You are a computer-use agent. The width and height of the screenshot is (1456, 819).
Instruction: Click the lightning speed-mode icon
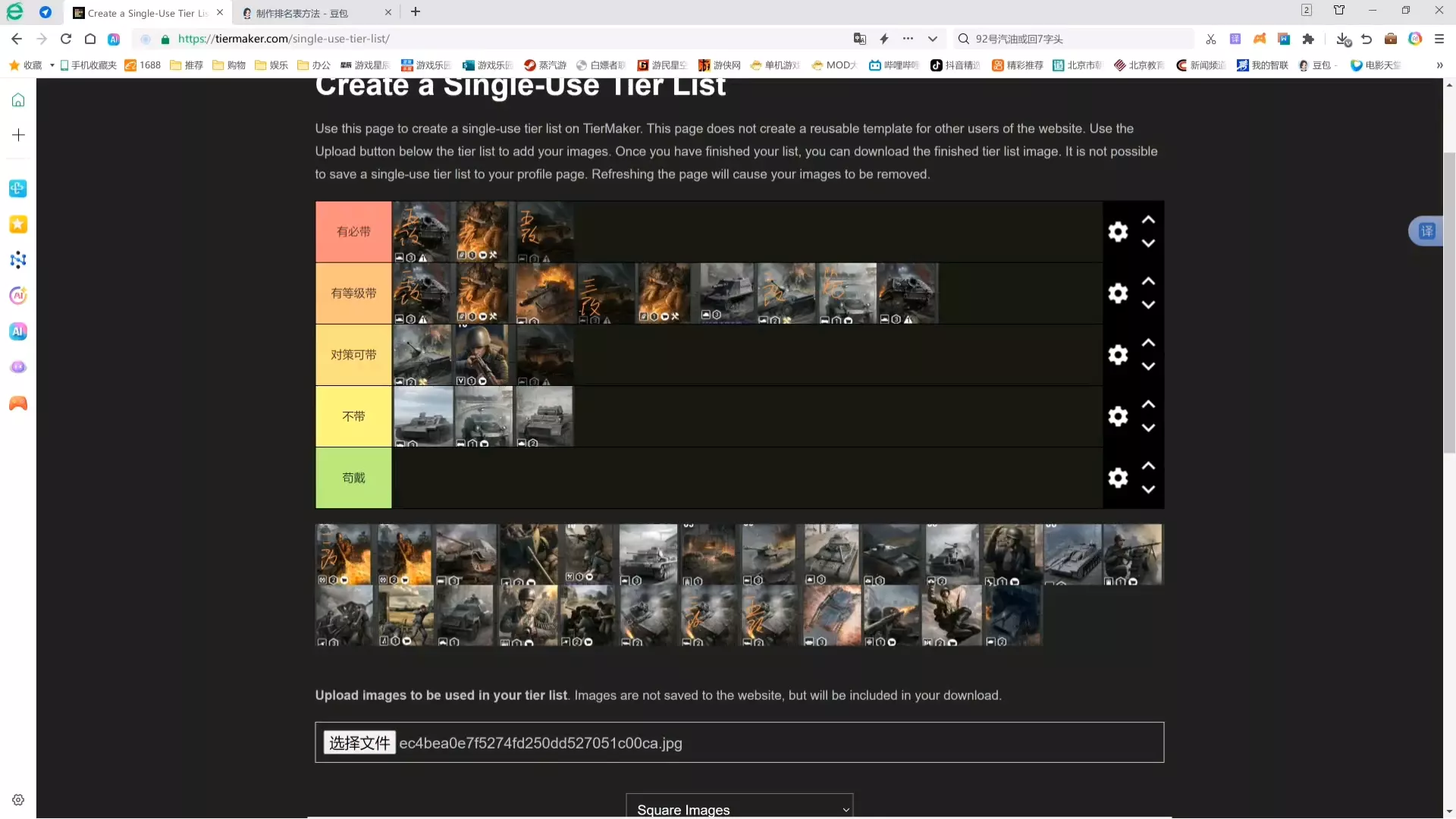pyautogui.click(x=883, y=39)
